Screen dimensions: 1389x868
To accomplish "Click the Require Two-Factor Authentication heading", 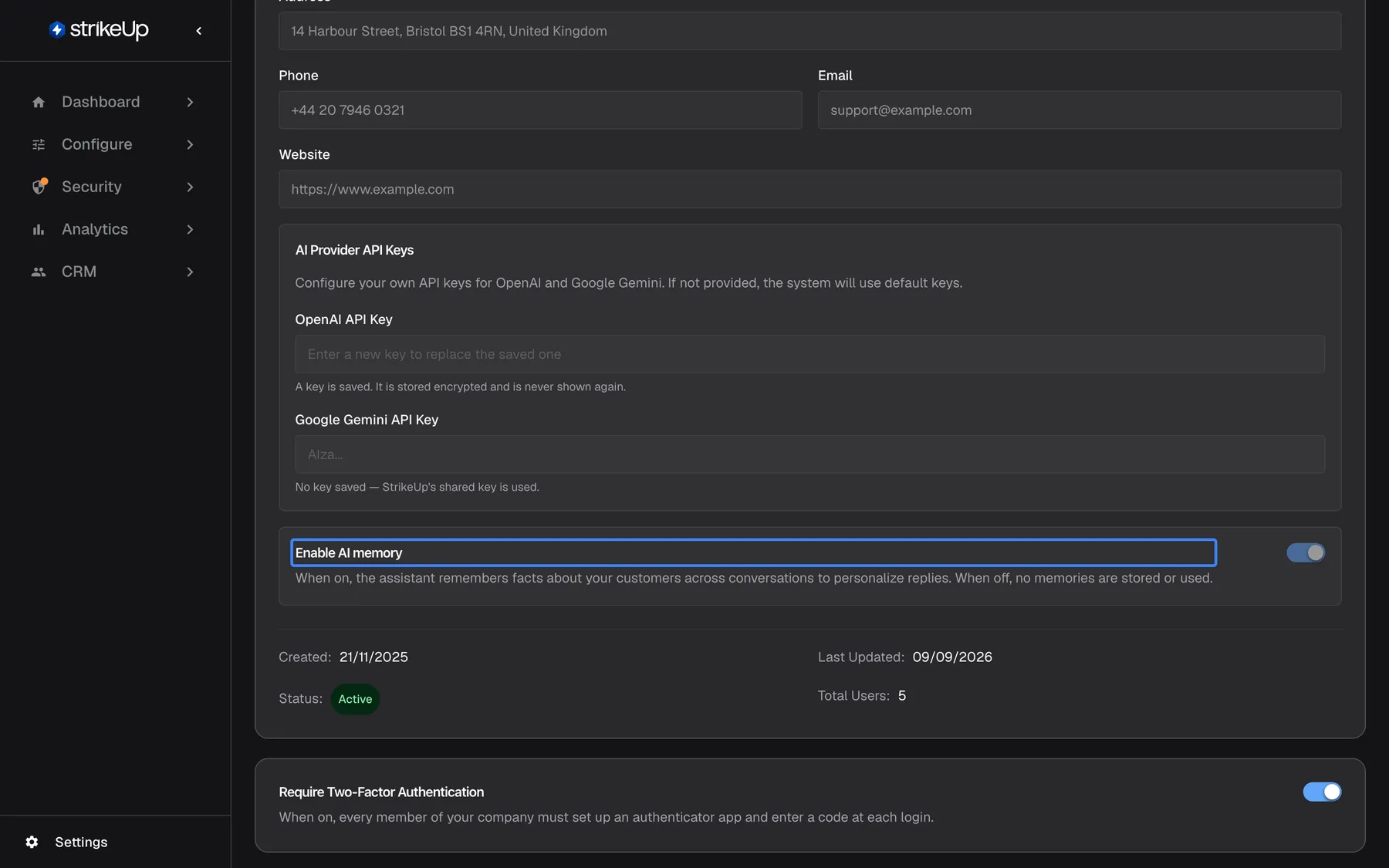I will tap(381, 792).
